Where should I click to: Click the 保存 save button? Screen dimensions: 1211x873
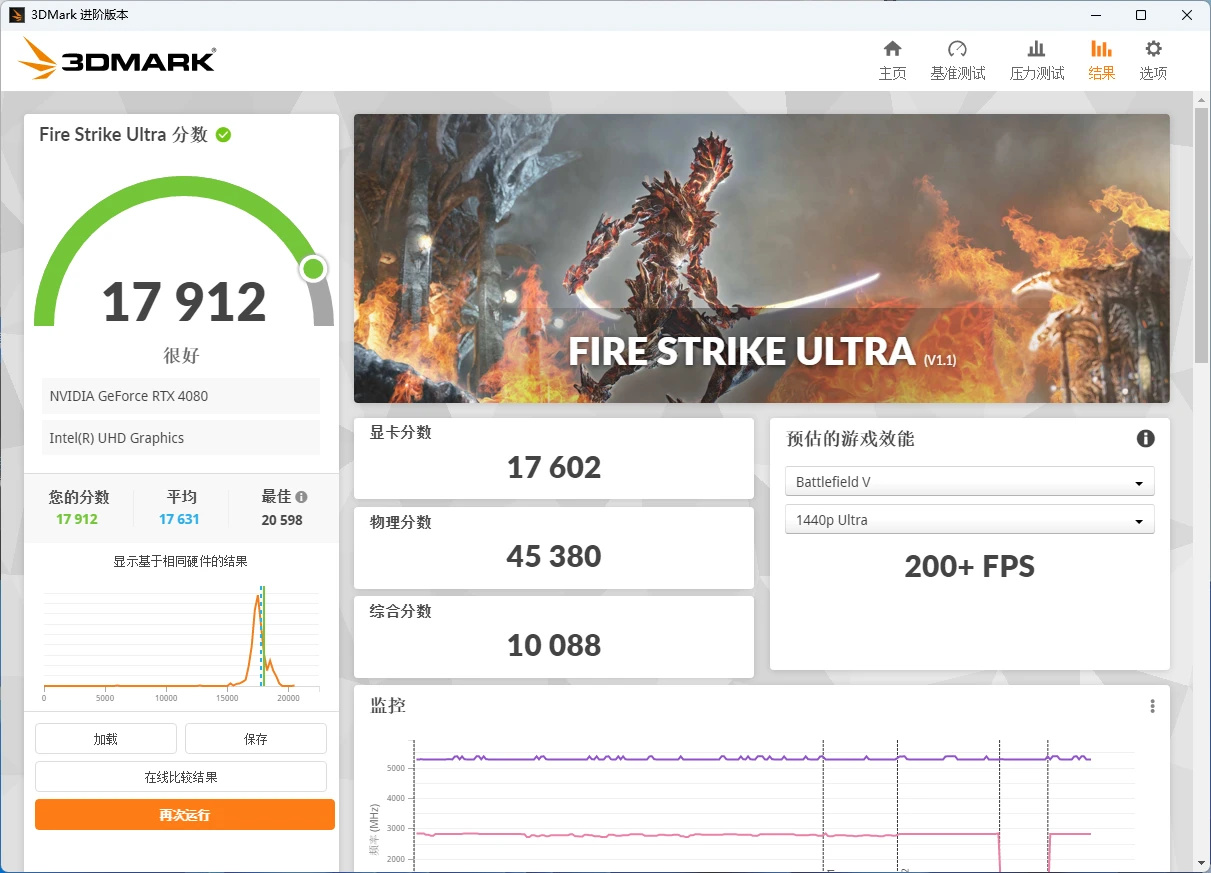pyautogui.click(x=256, y=739)
